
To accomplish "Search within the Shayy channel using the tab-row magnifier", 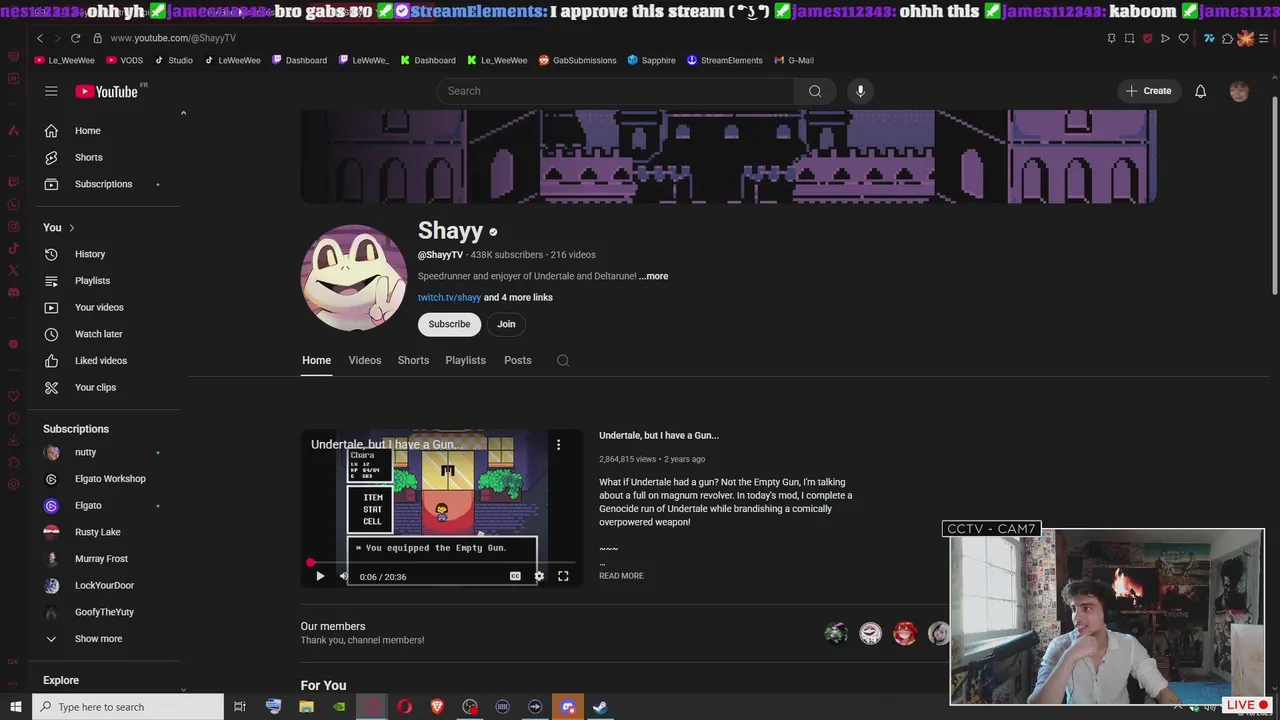I will (x=563, y=360).
